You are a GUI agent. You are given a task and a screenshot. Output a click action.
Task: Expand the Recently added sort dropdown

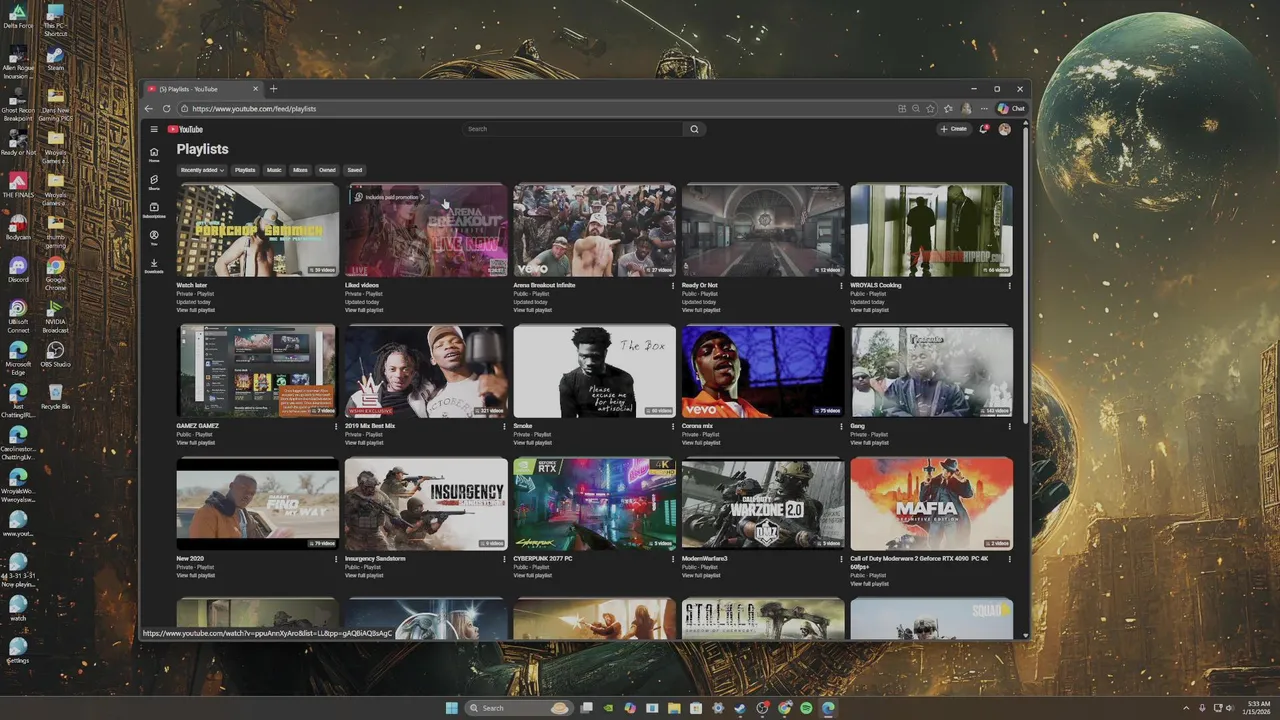(202, 170)
